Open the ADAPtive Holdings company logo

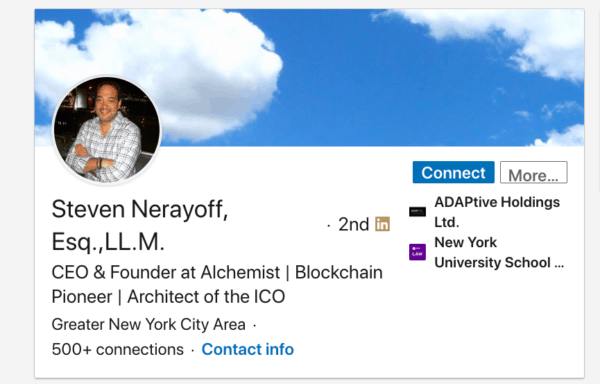point(417,212)
